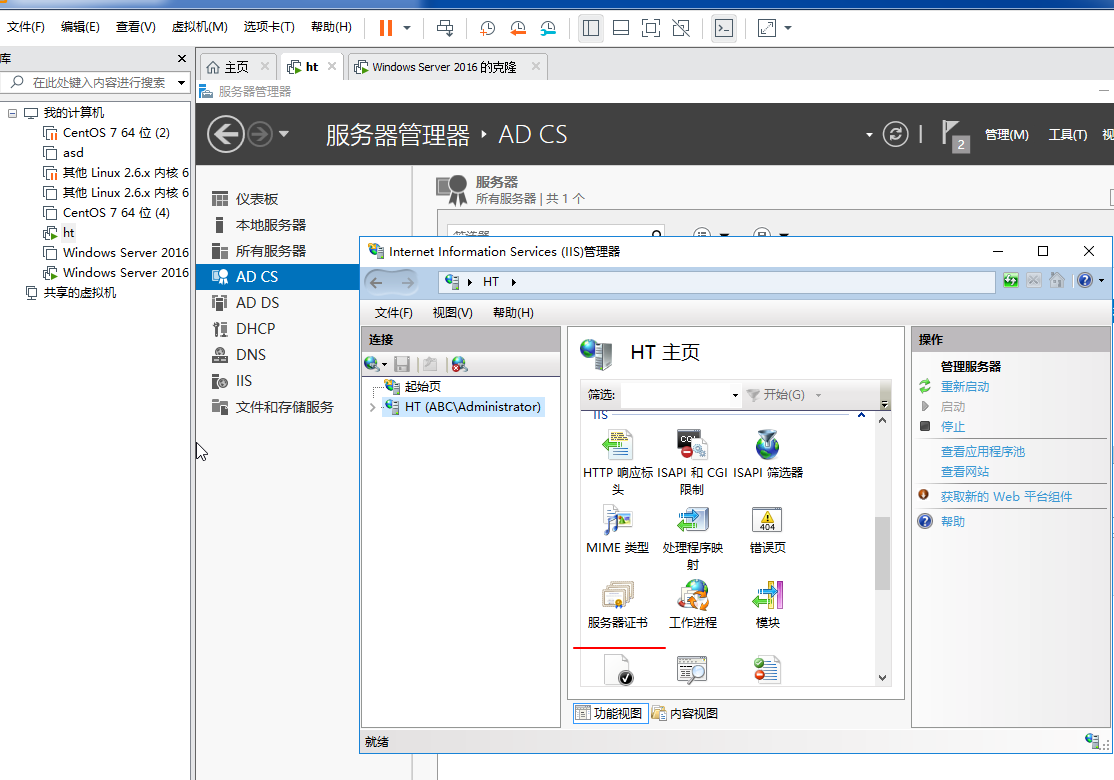Open Server Manager notifications flag
Screen dimensions: 1114x780
tap(955, 136)
